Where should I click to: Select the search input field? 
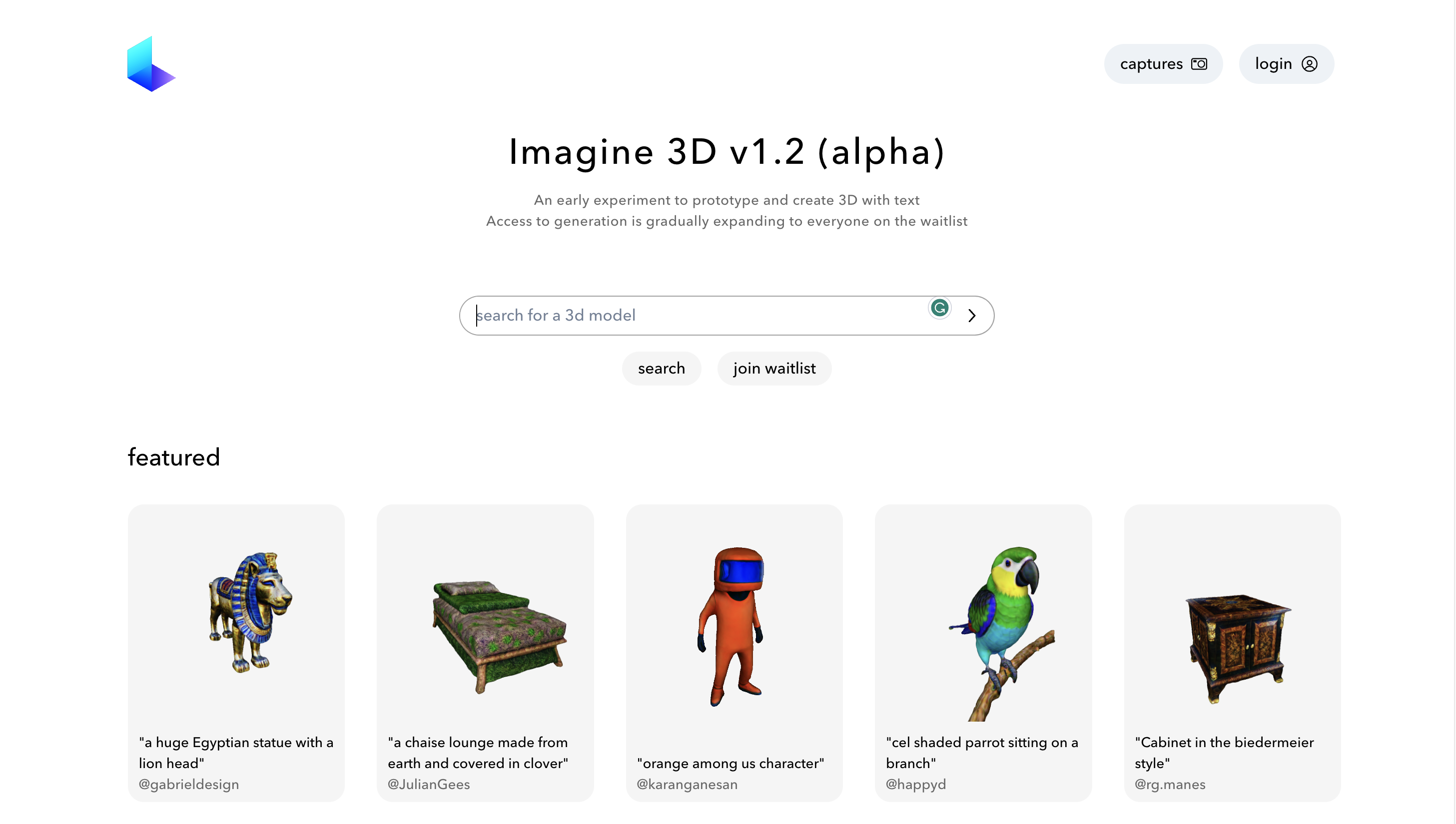(700, 315)
